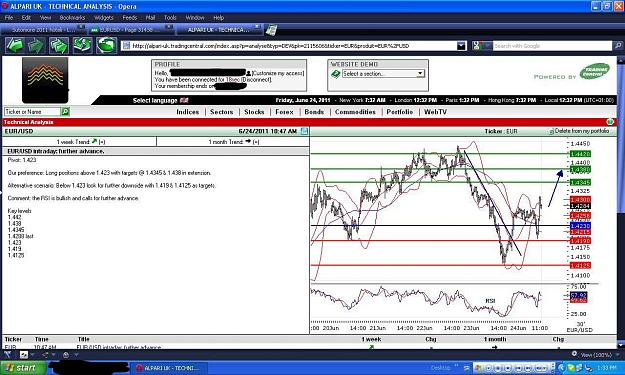Click the system tray clock 1:33 PM

pos(607,367)
